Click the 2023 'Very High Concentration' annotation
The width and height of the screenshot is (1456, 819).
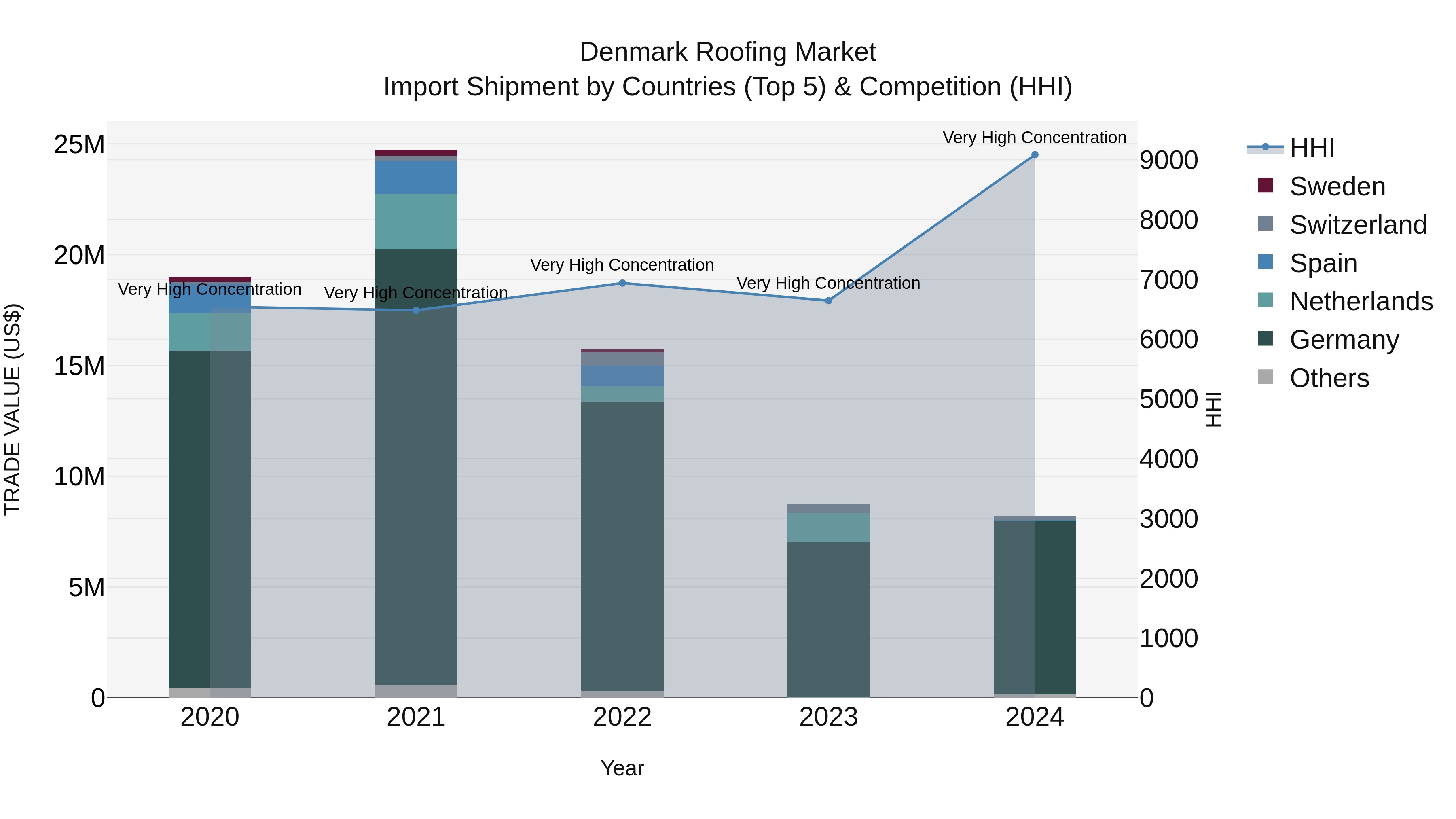(829, 283)
